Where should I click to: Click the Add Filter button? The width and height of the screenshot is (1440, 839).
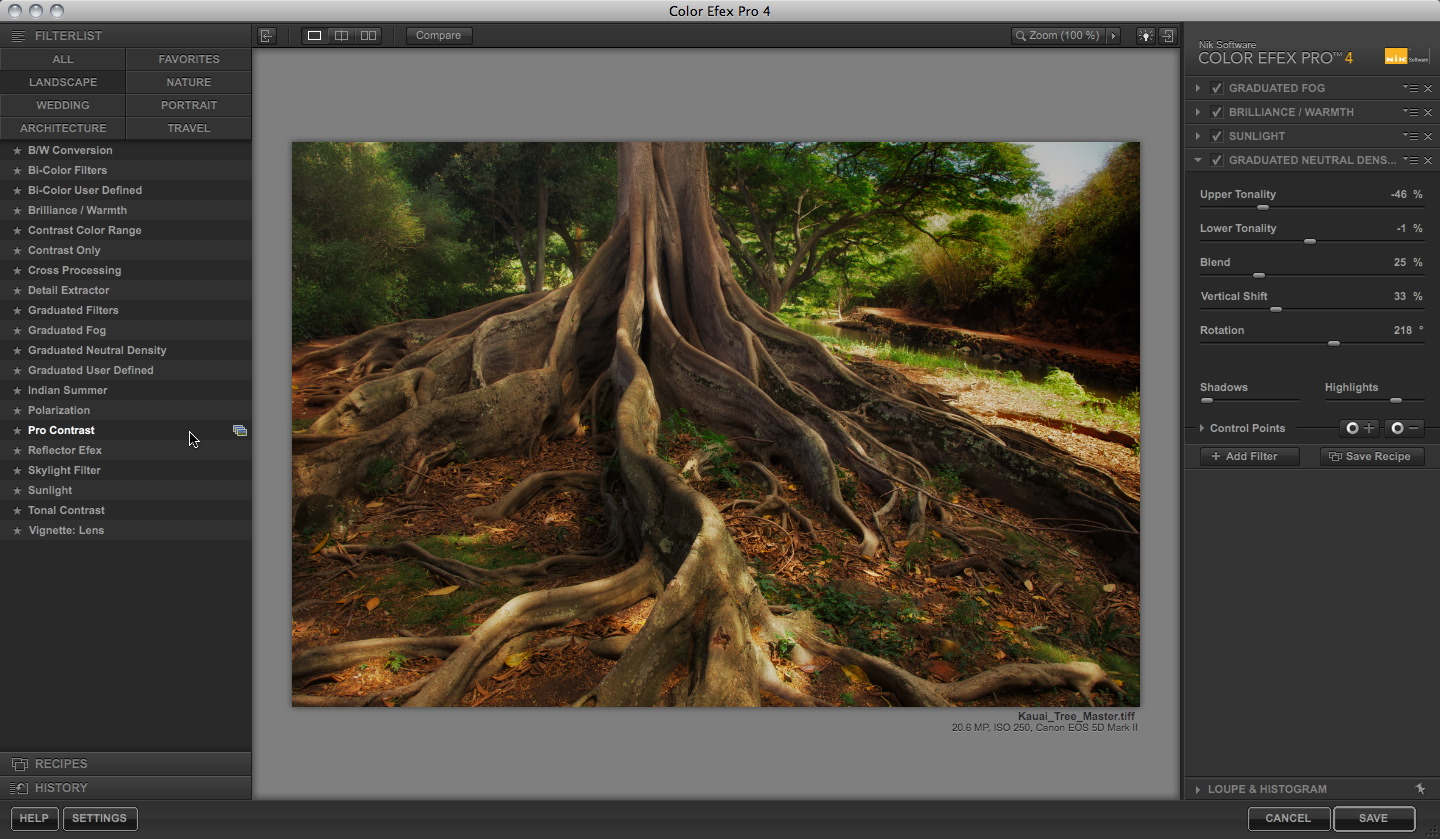(x=1250, y=456)
